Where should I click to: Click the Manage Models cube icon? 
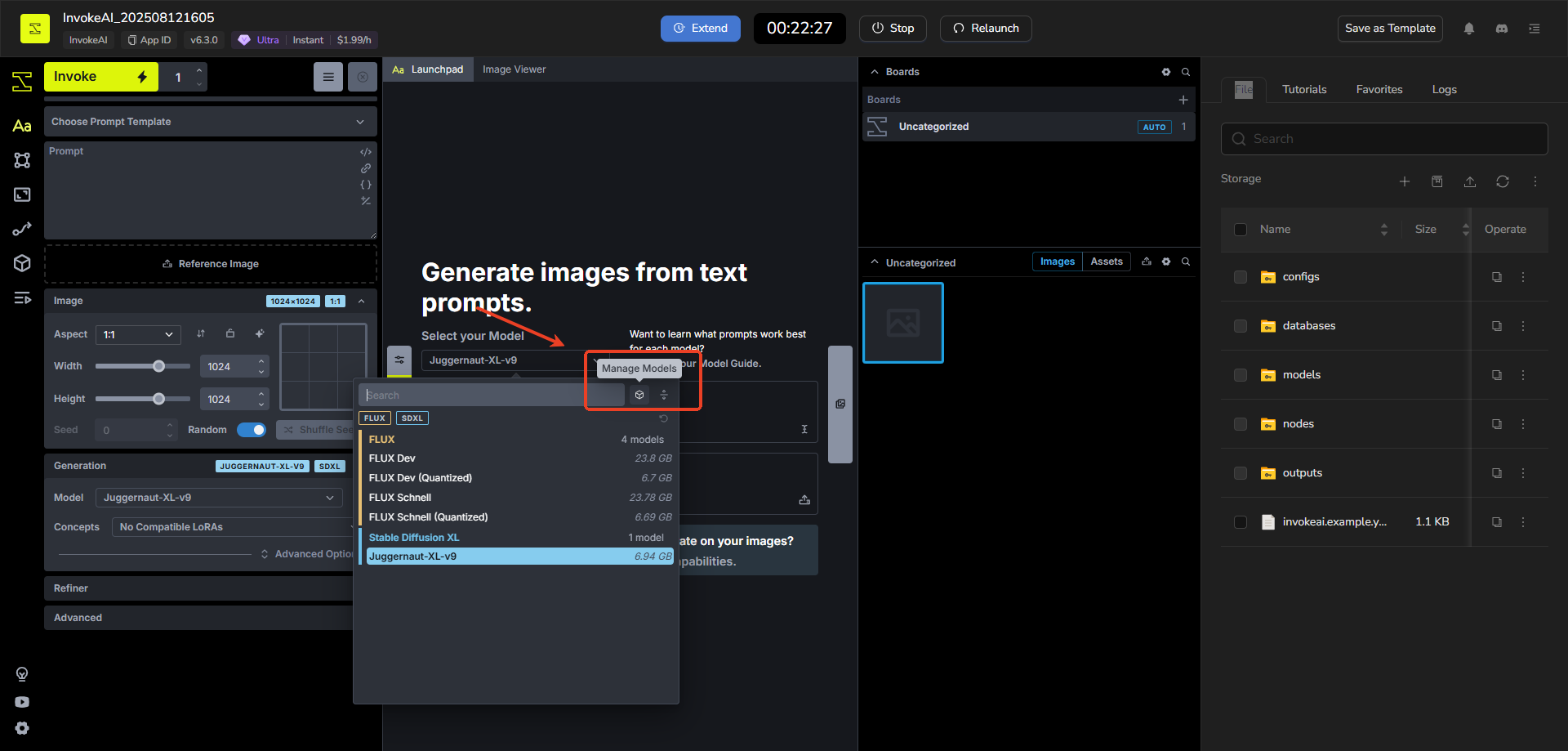639,395
